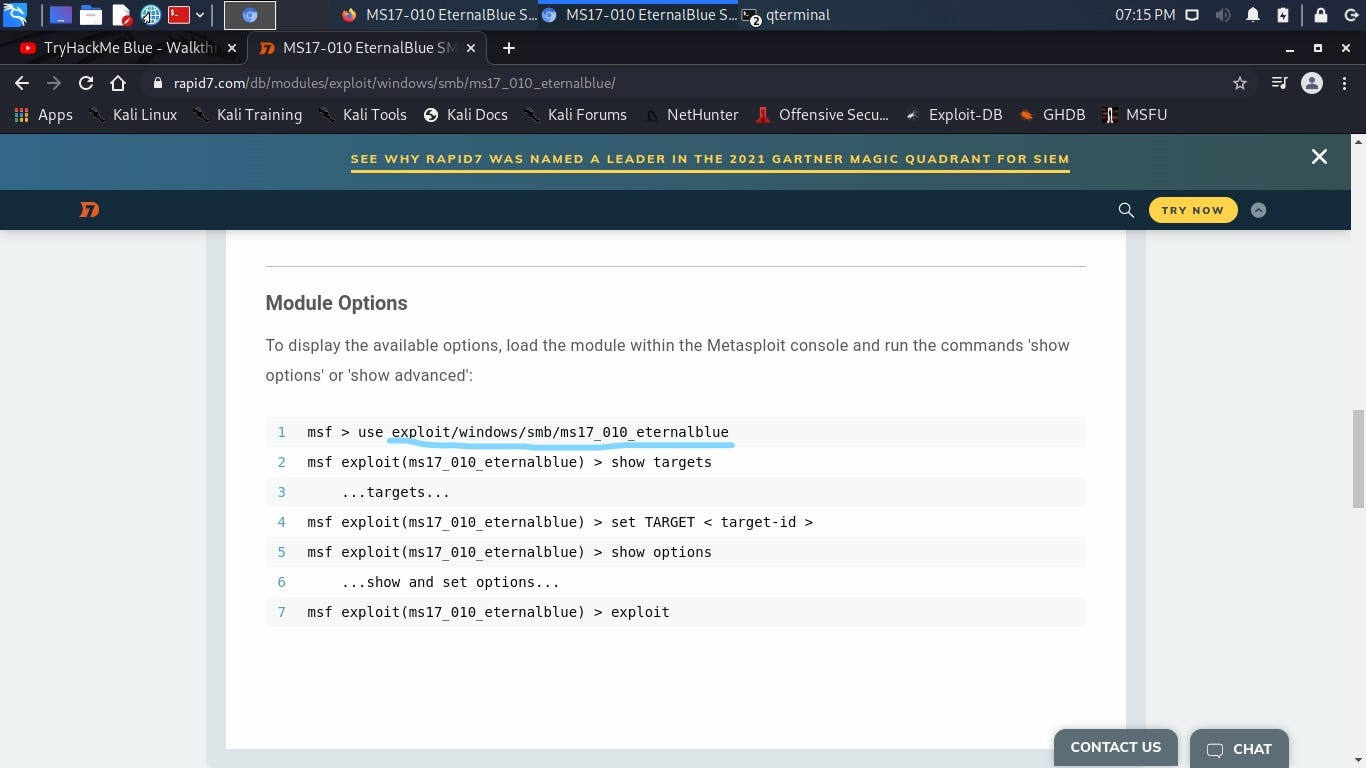
Task: Open the browser profile avatar
Action: 1312,83
